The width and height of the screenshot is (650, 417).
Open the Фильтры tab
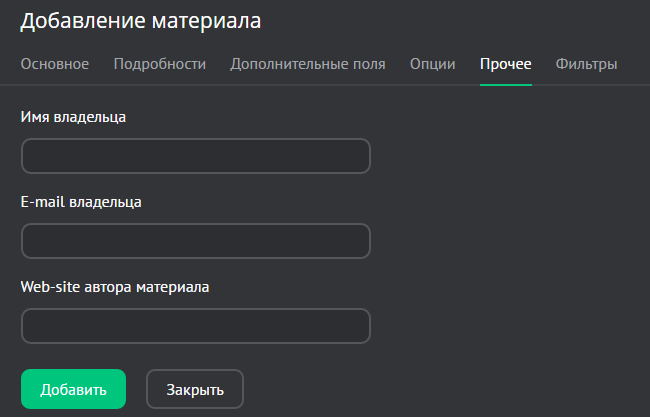click(x=586, y=64)
